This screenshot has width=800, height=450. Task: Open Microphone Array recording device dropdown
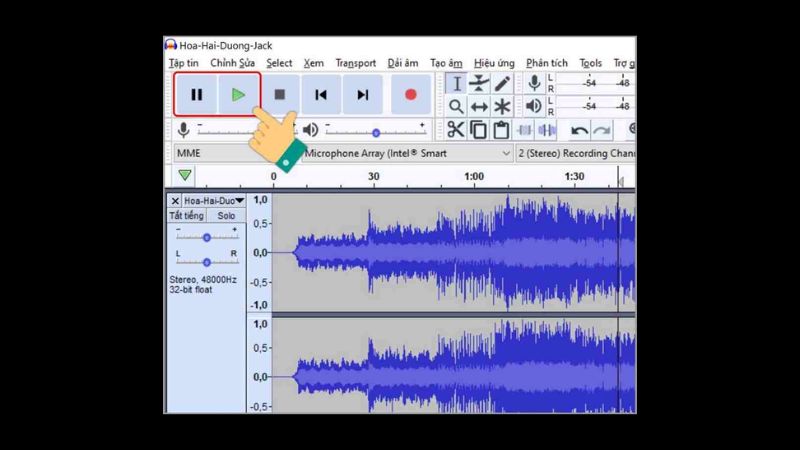coord(407,153)
